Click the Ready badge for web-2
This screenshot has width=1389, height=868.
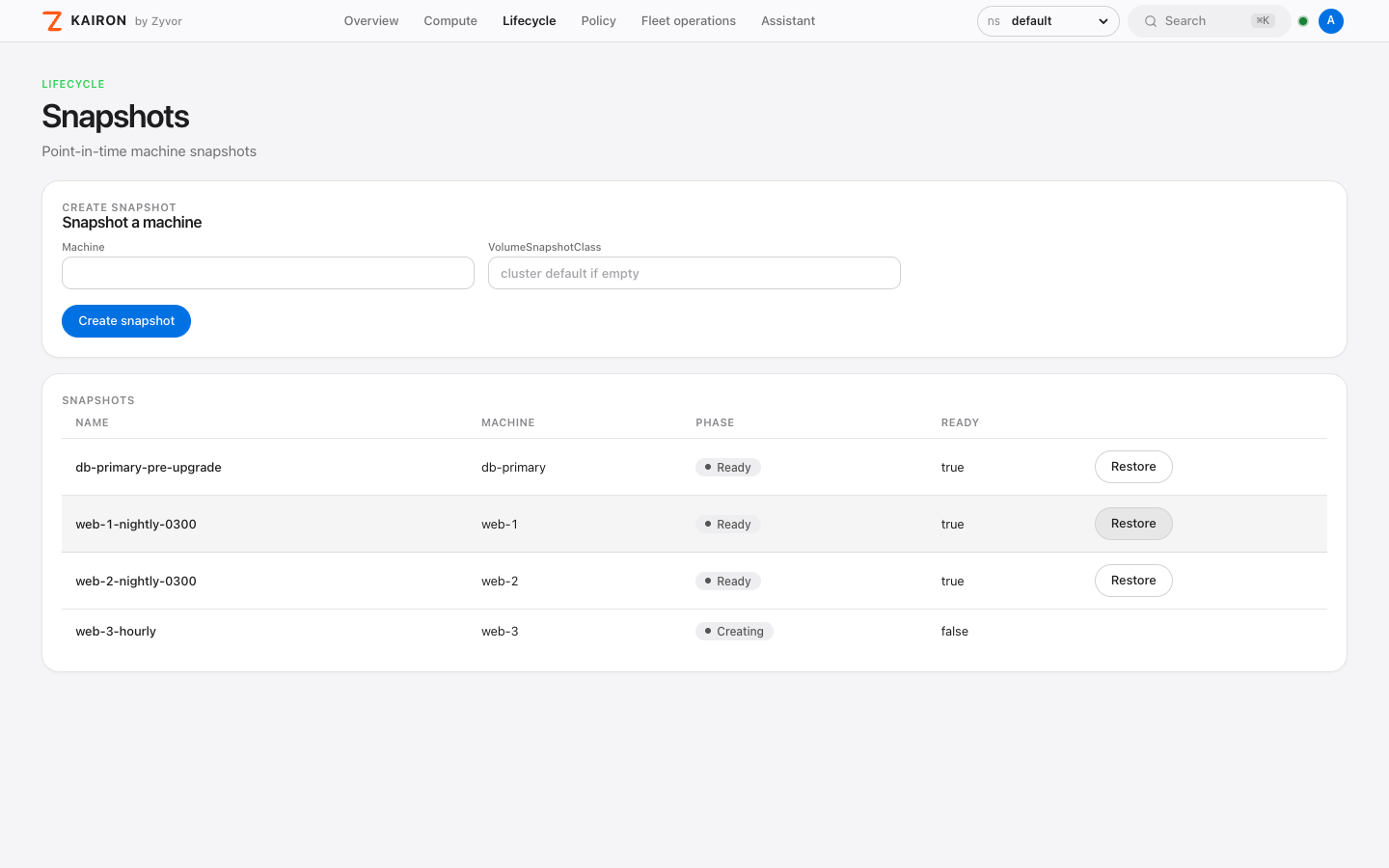(728, 582)
